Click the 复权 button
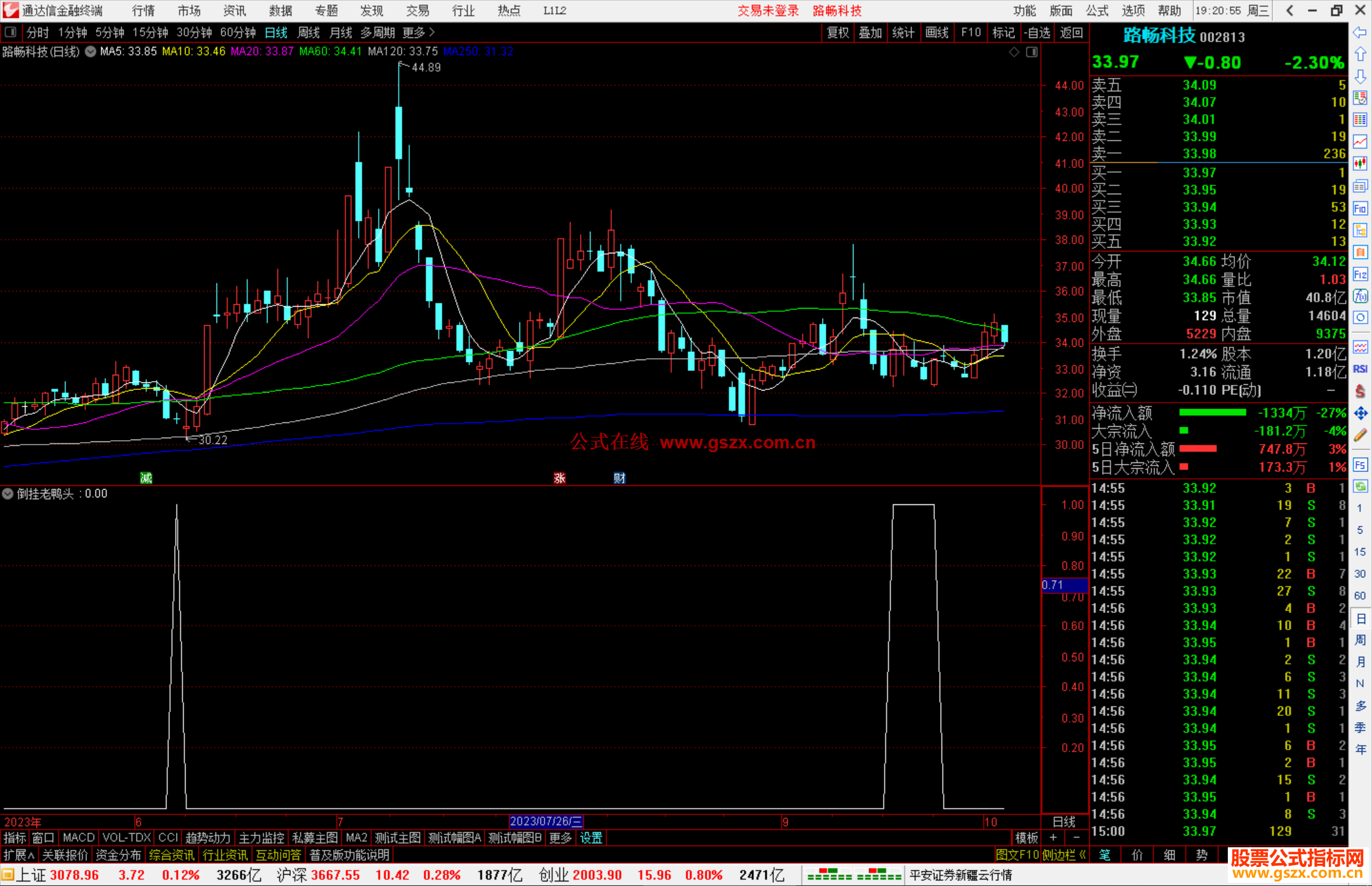The width and height of the screenshot is (1372, 886). 838,32
